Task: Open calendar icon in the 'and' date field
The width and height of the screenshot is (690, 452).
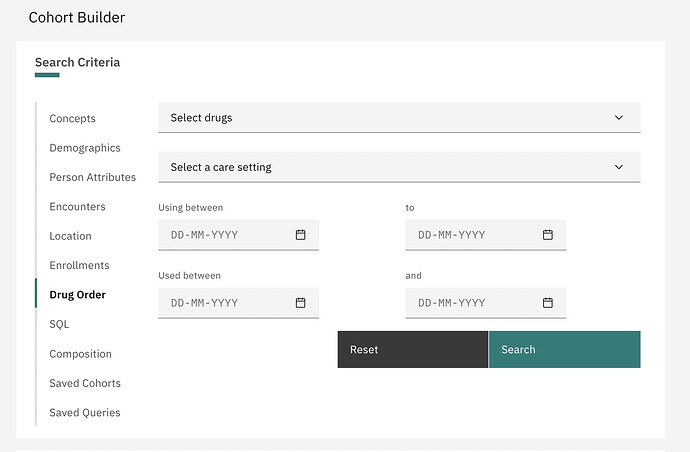Action: tap(548, 303)
